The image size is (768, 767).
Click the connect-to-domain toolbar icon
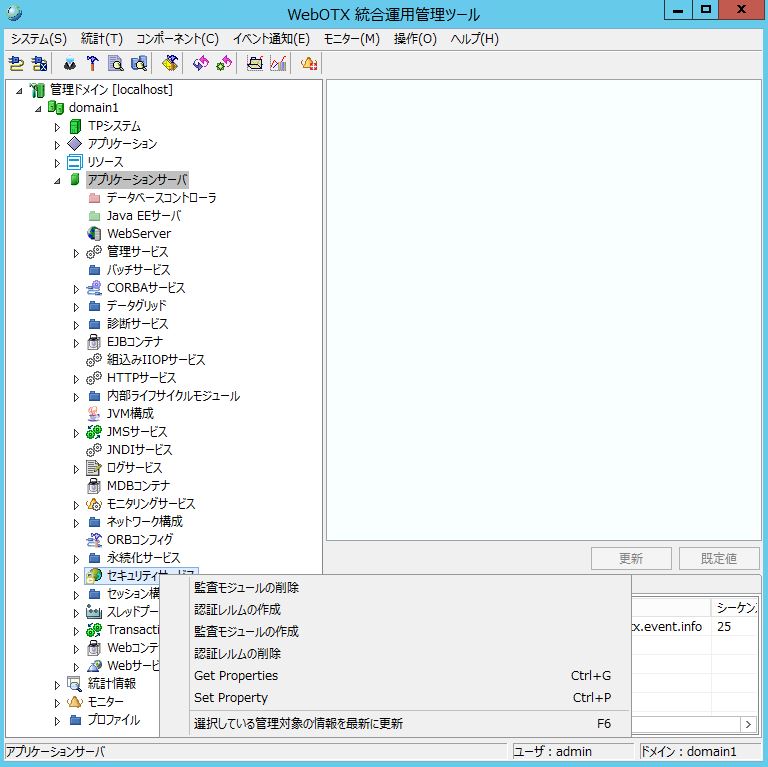pyautogui.click(x=15, y=64)
